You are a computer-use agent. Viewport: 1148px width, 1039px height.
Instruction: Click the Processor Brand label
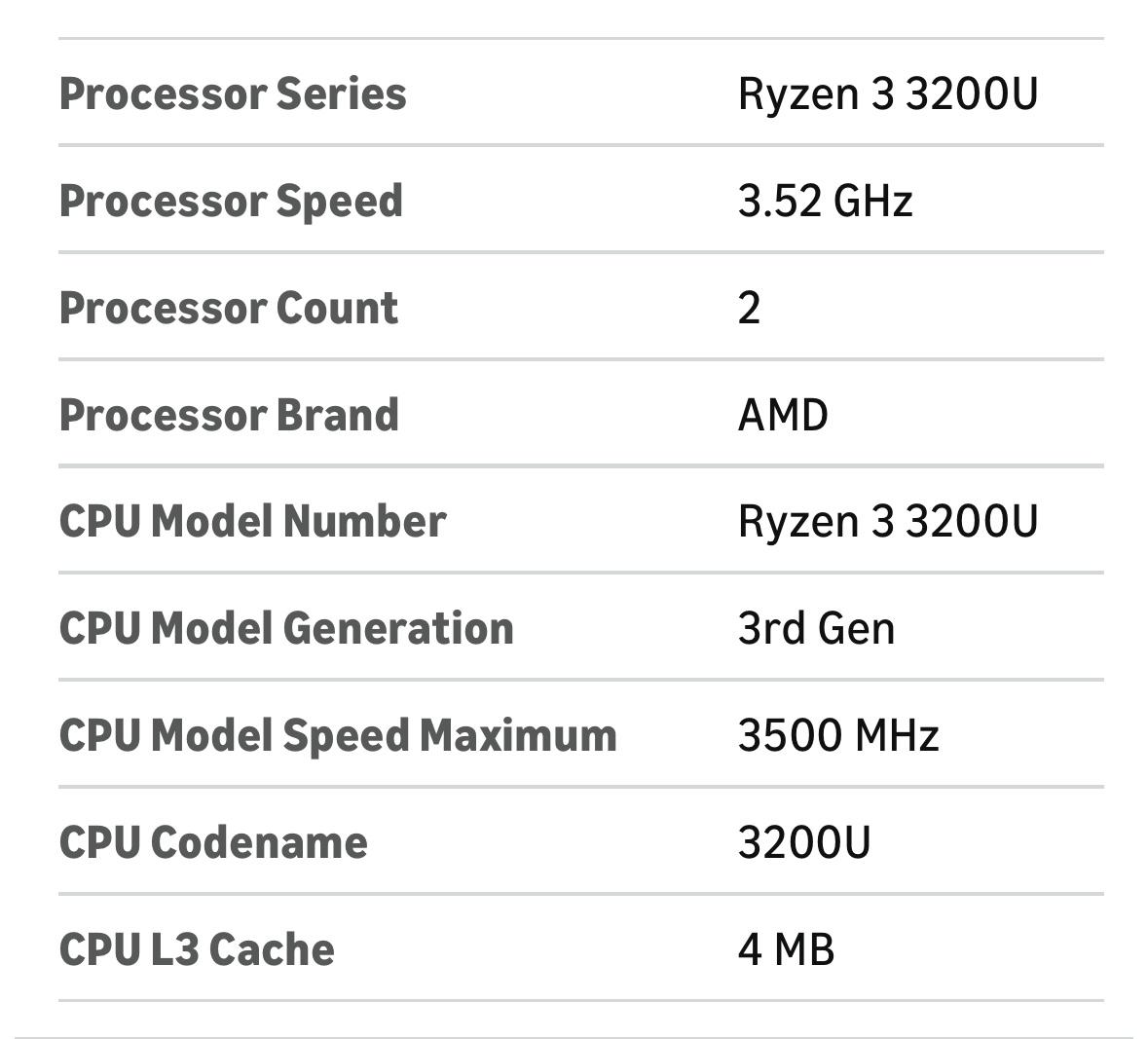[x=229, y=415]
